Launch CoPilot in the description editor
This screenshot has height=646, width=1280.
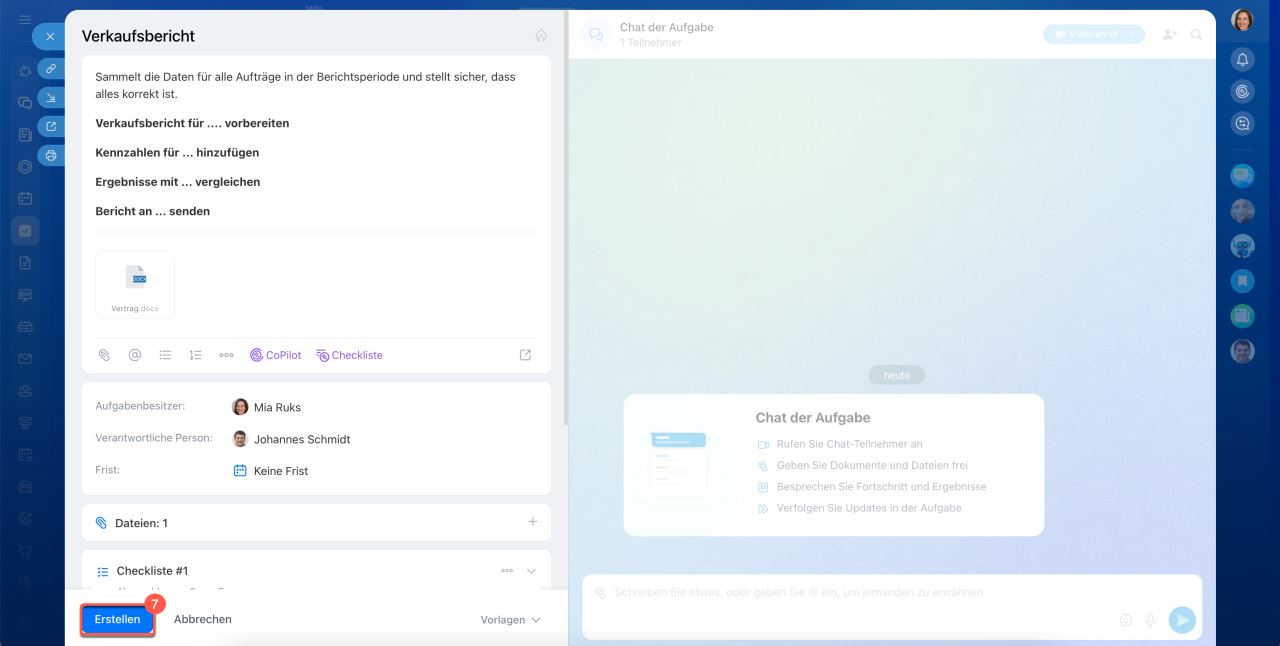coord(275,355)
